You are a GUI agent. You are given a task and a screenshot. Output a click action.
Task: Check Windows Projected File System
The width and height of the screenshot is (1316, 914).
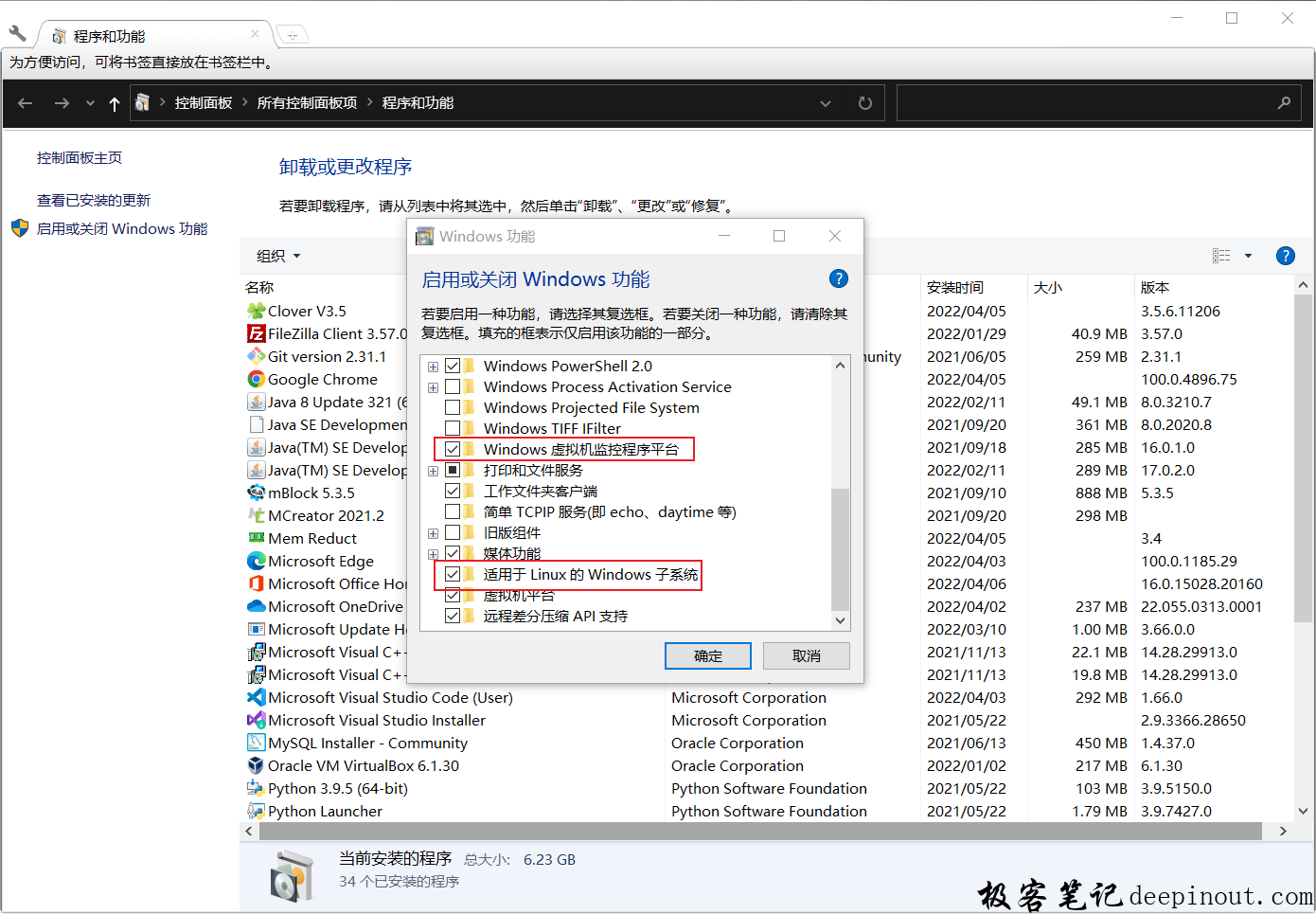(453, 407)
